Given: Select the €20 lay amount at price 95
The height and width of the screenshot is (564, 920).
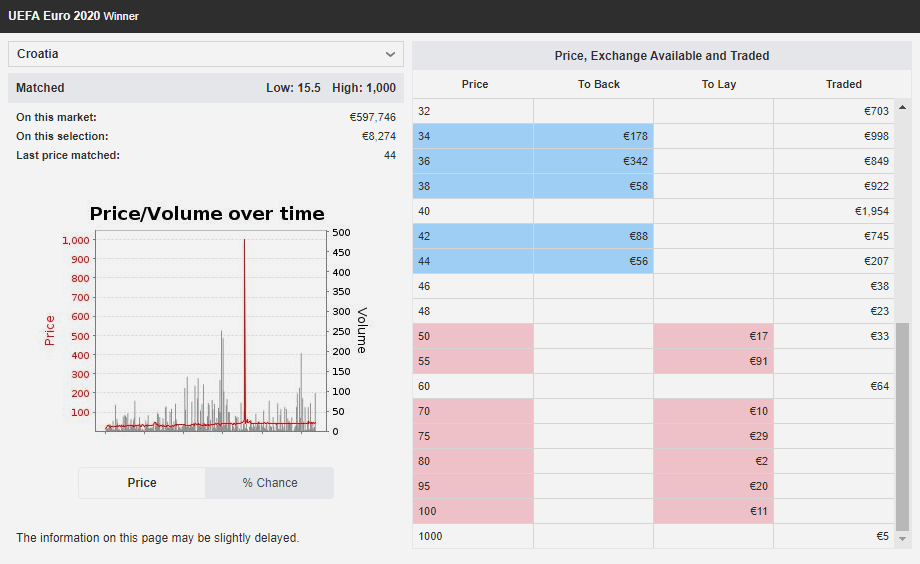Looking at the screenshot, I should (713, 487).
